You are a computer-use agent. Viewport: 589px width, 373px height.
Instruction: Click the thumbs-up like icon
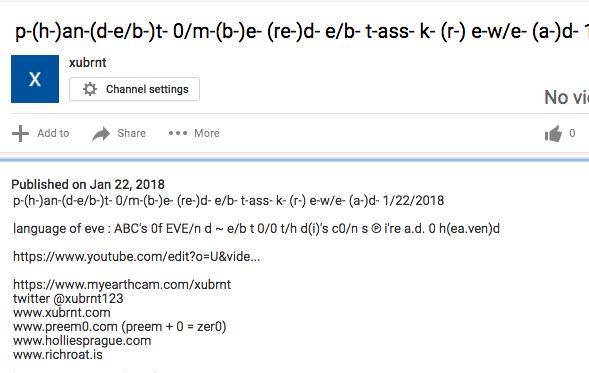pyautogui.click(x=553, y=133)
